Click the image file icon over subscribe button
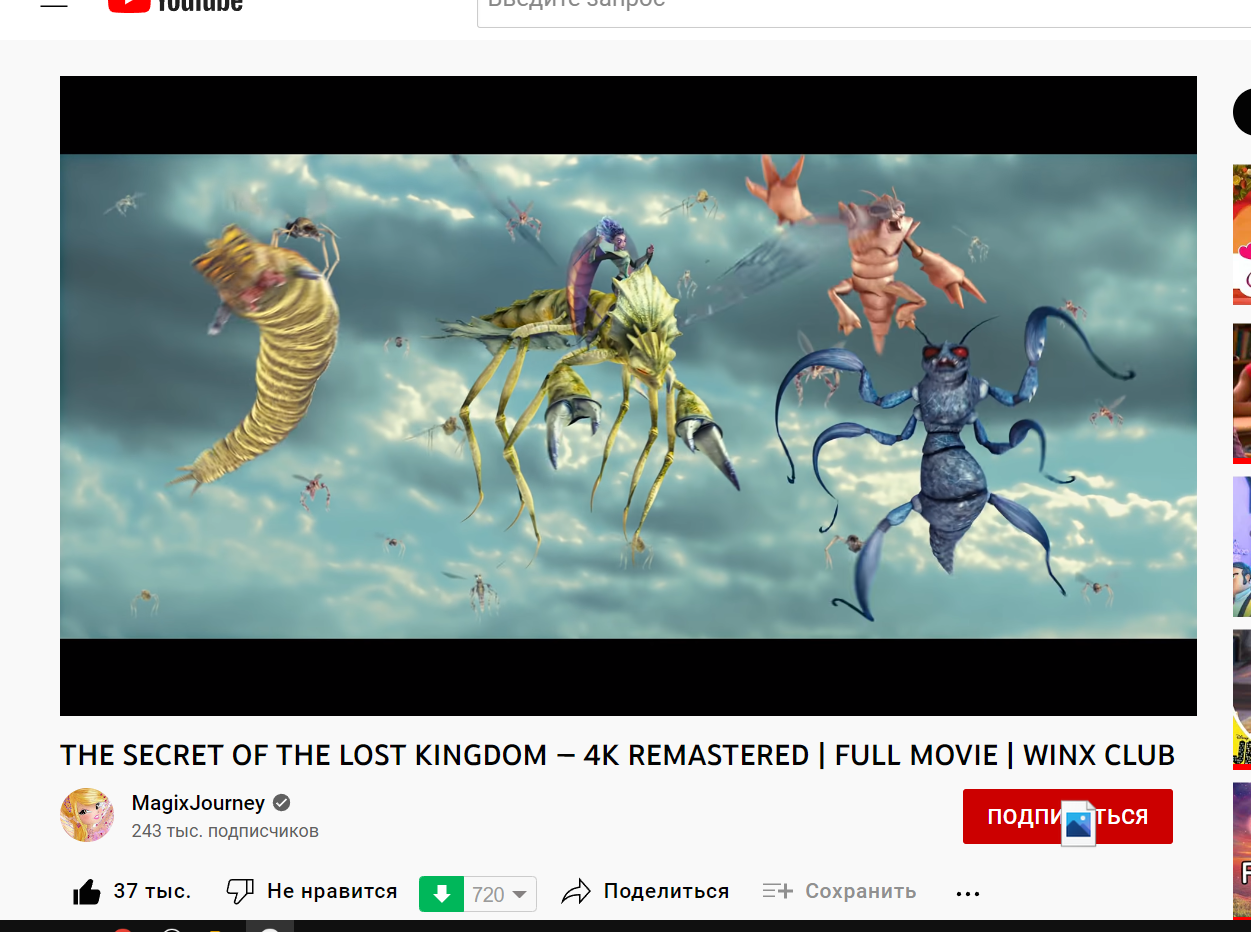This screenshot has height=932, width=1251. point(1079,823)
